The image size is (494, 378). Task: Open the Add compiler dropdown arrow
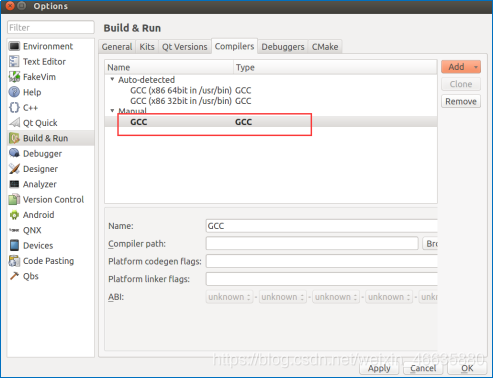click(476, 67)
